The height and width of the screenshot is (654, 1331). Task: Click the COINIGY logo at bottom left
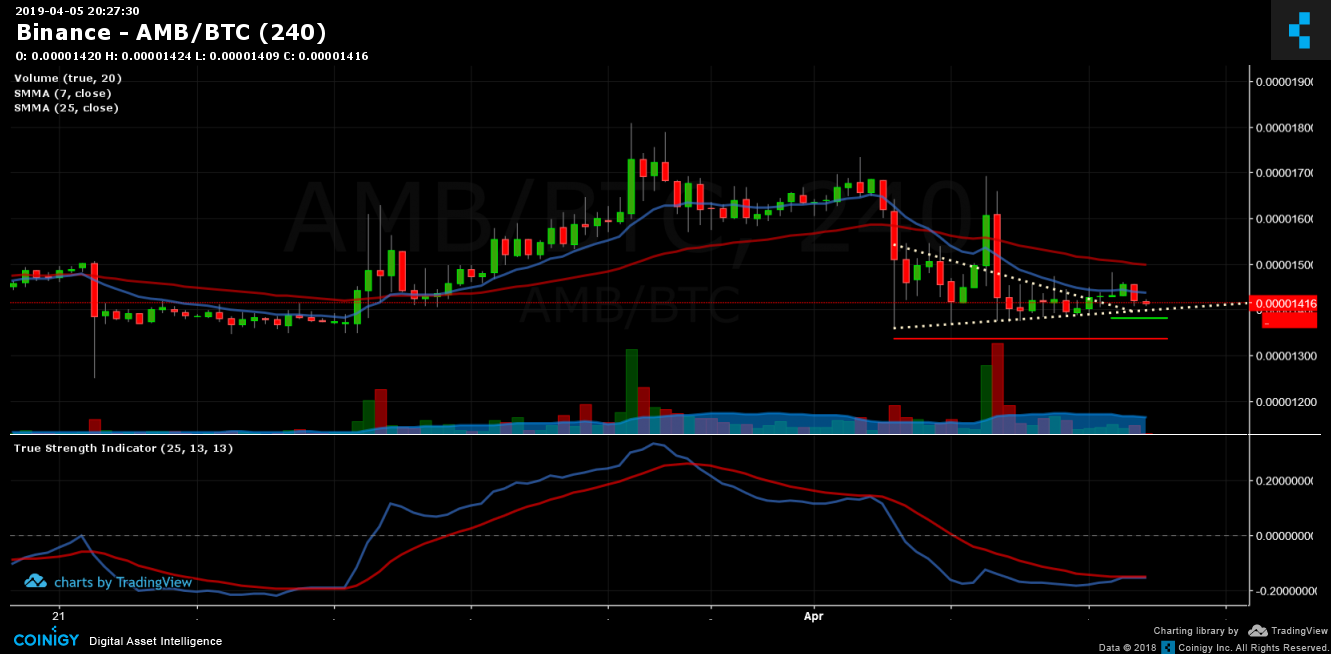point(46,639)
